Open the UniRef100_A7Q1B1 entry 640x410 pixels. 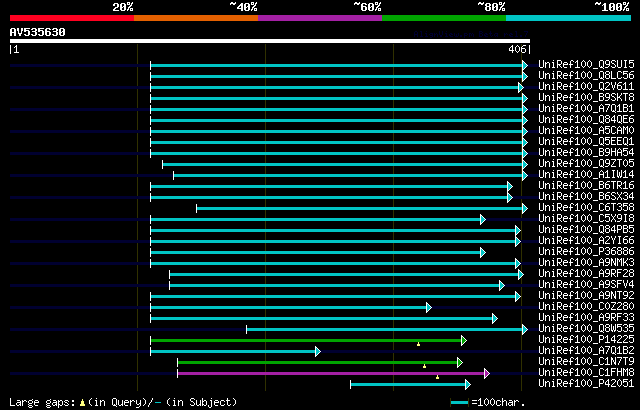coord(586,109)
